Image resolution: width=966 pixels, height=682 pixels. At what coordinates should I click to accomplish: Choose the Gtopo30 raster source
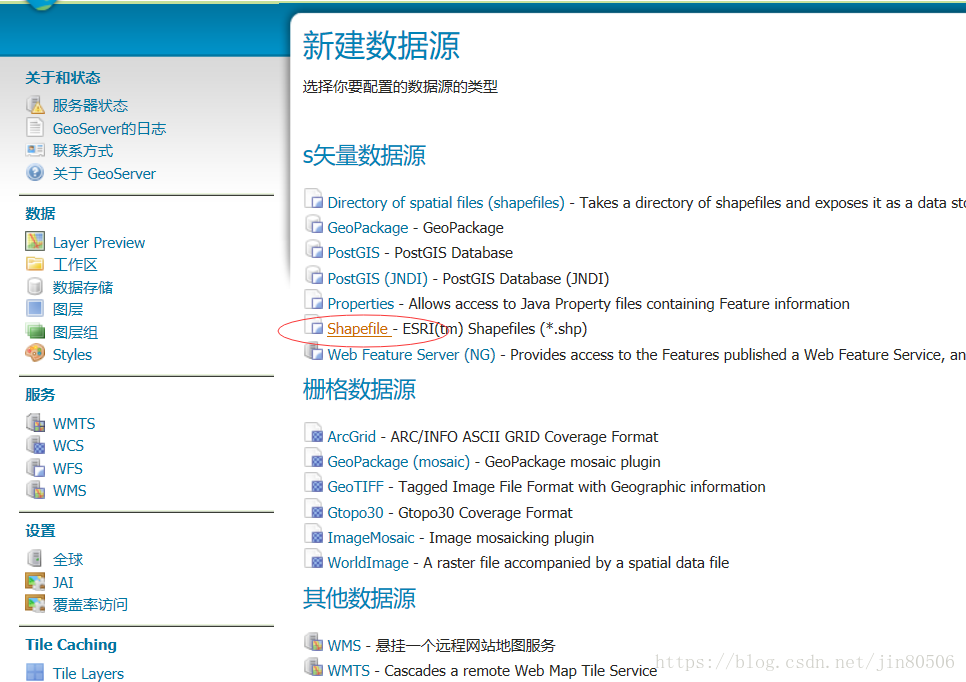[355, 513]
